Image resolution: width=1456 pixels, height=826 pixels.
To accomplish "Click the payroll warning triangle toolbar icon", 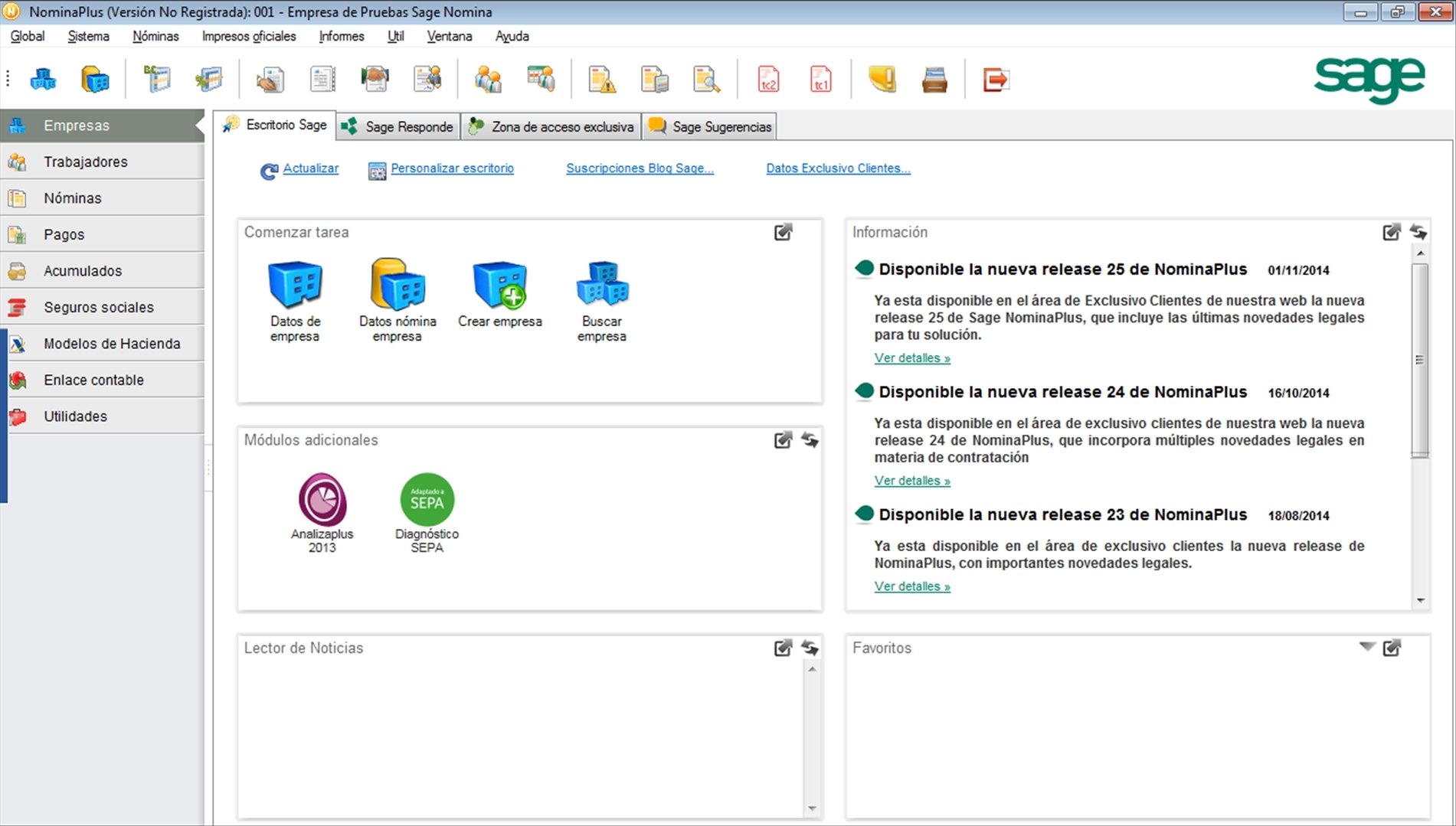I will pyautogui.click(x=602, y=80).
